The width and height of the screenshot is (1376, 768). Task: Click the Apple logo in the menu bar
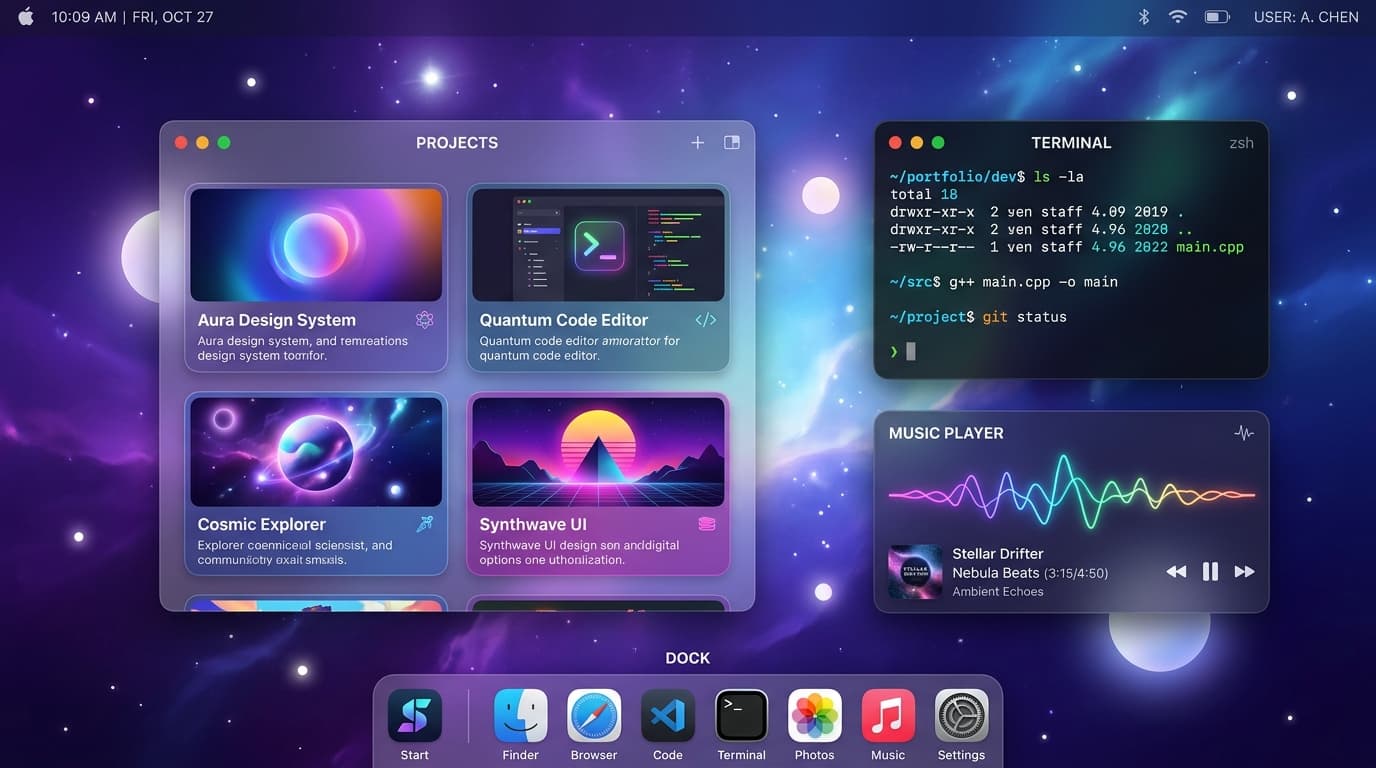(25, 16)
